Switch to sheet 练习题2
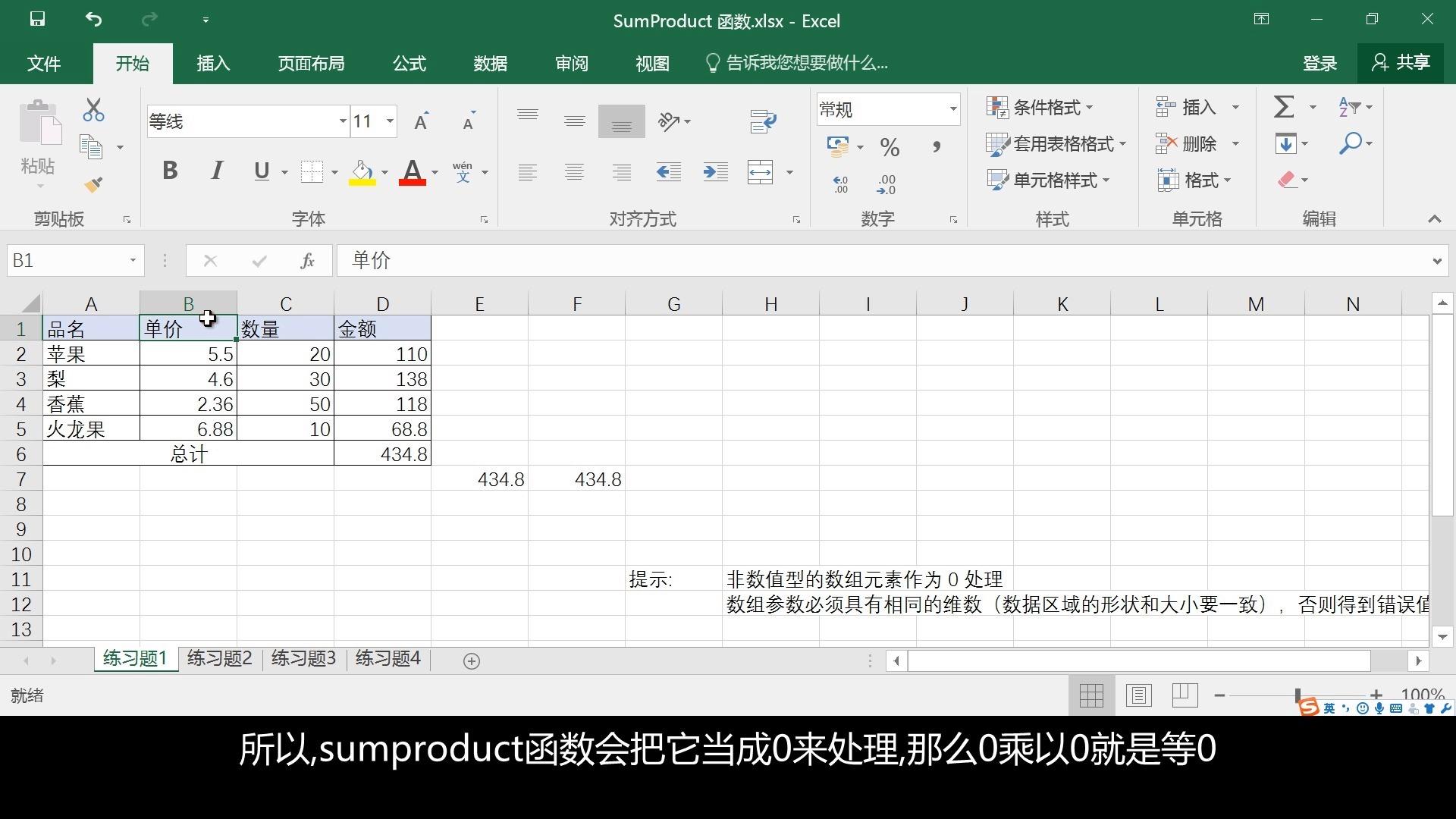 click(x=219, y=659)
